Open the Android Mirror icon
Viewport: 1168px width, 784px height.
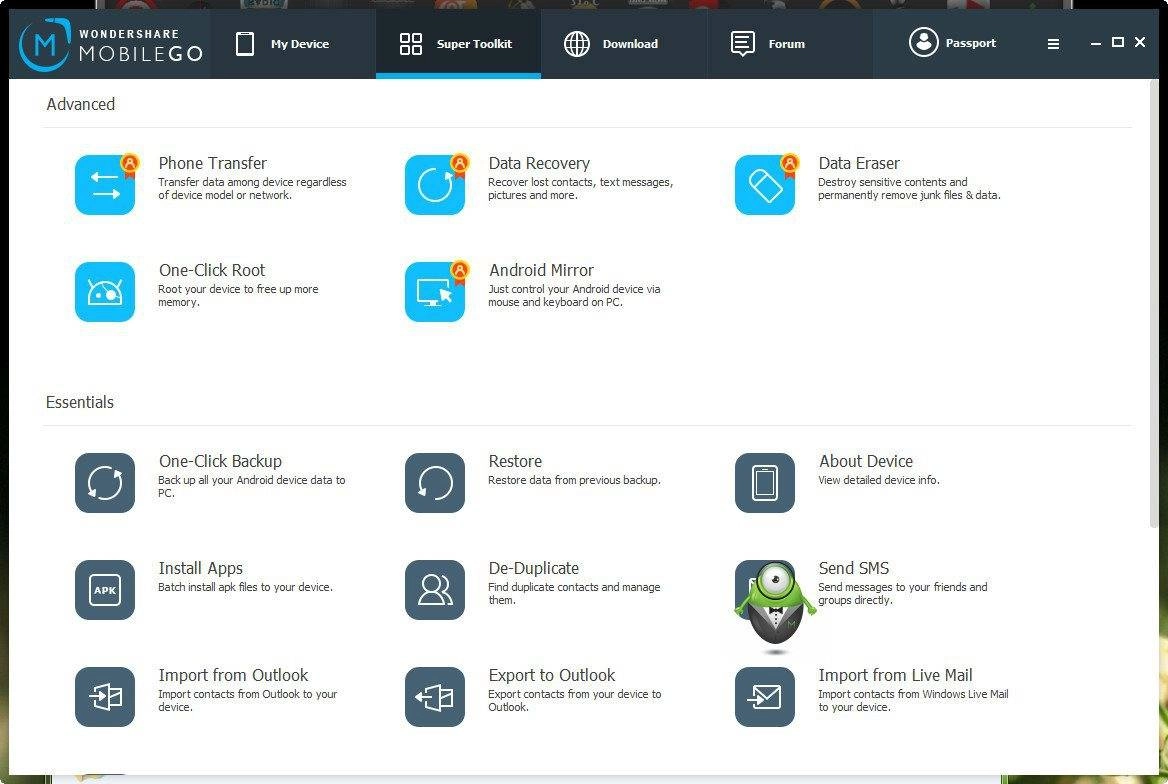point(435,291)
